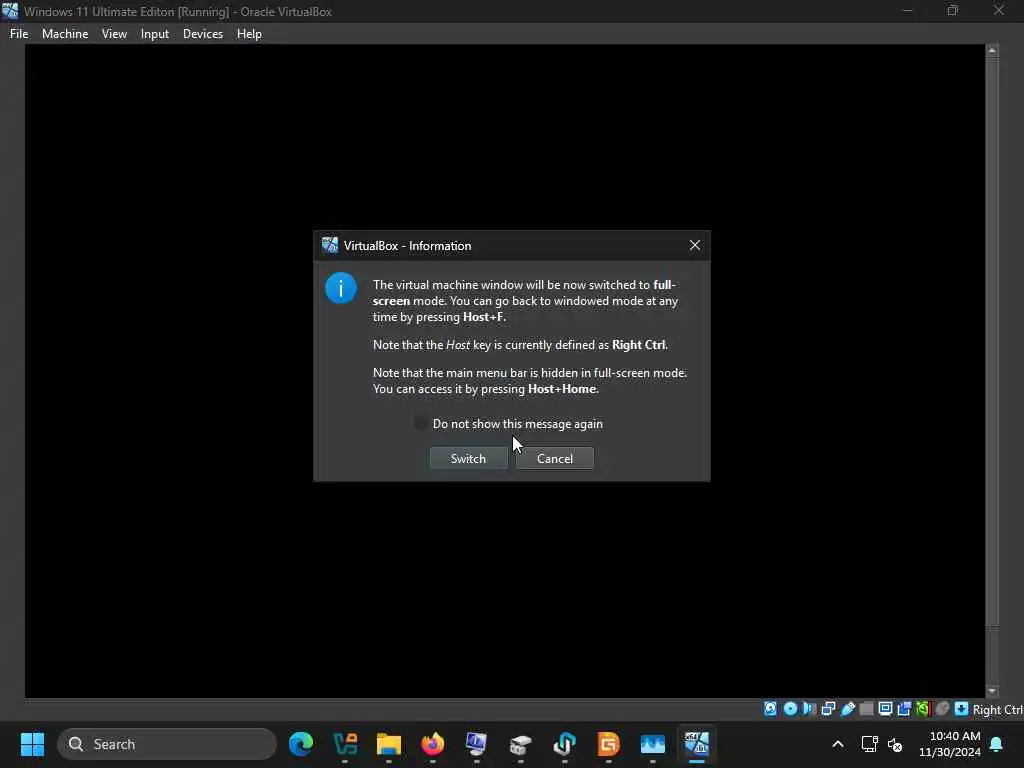
Task: Click the Cancel button
Action: (554, 458)
